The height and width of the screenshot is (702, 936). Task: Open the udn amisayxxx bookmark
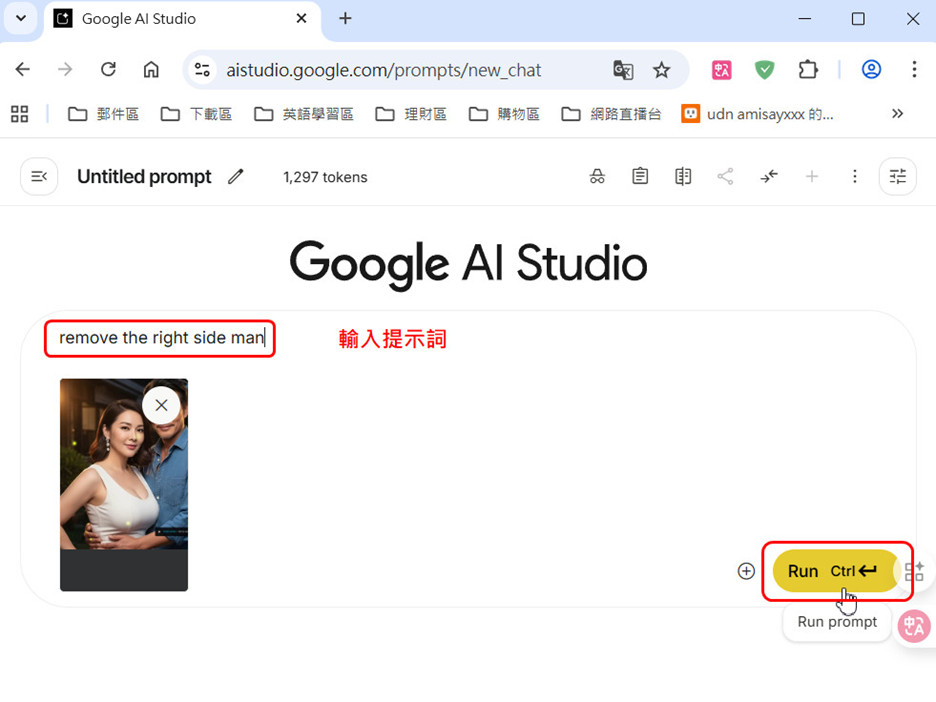pyautogui.click(x=758, y=114)
